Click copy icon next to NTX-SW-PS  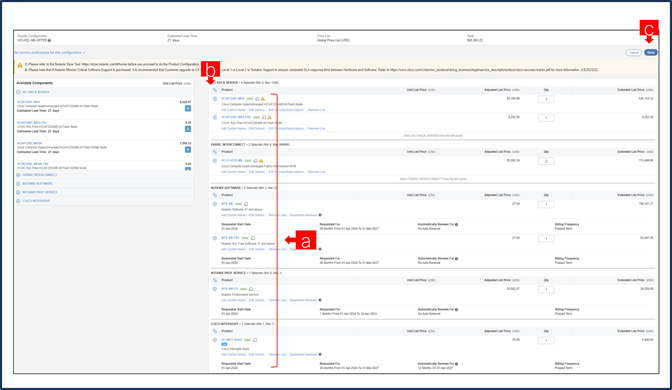point(251,289)
